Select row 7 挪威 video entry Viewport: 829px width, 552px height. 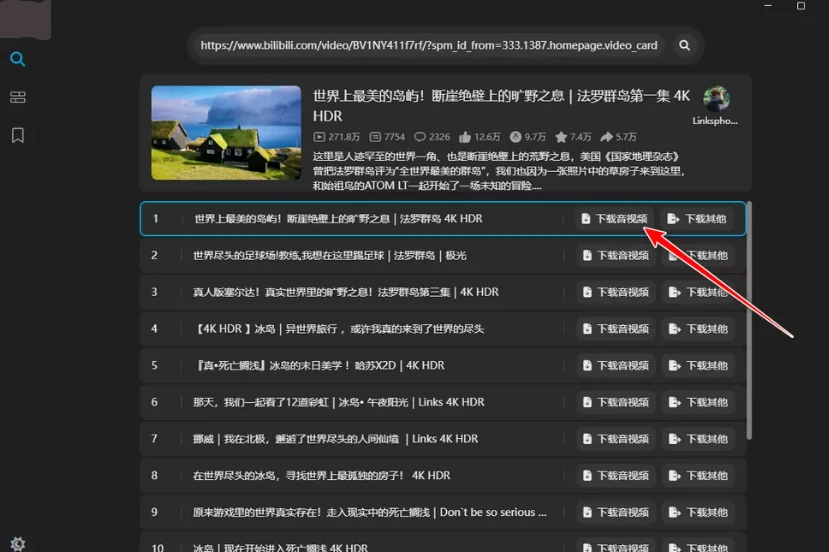[x=350, y=439]
